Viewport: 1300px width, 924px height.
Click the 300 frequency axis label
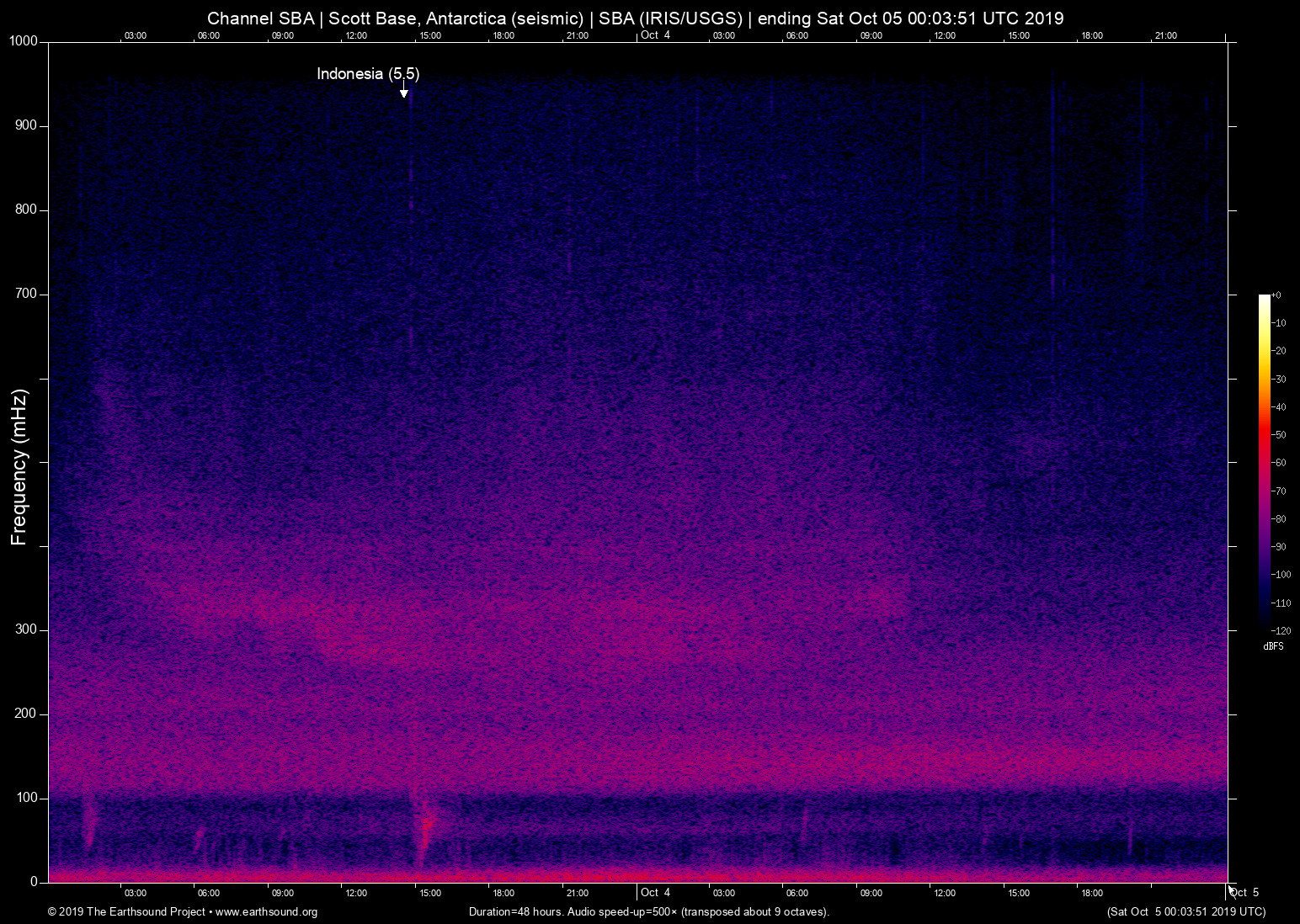[26, 629]
